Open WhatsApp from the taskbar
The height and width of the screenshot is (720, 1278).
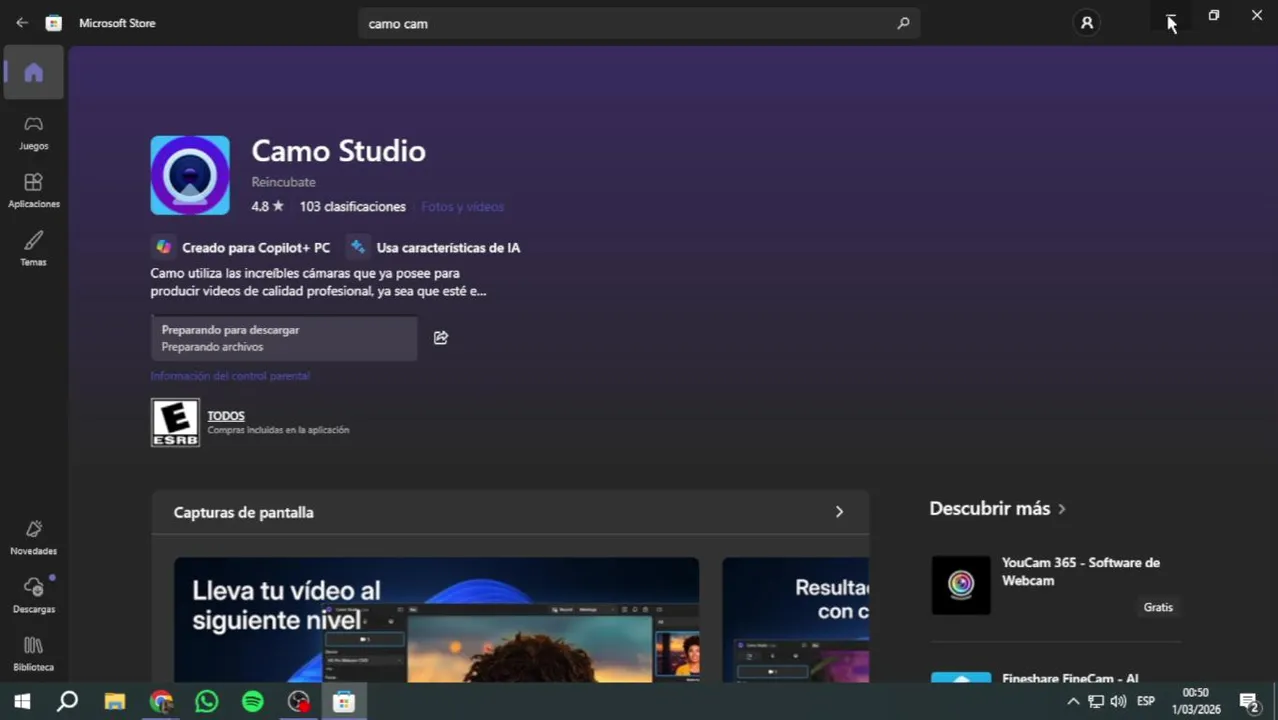pos(207,702)
